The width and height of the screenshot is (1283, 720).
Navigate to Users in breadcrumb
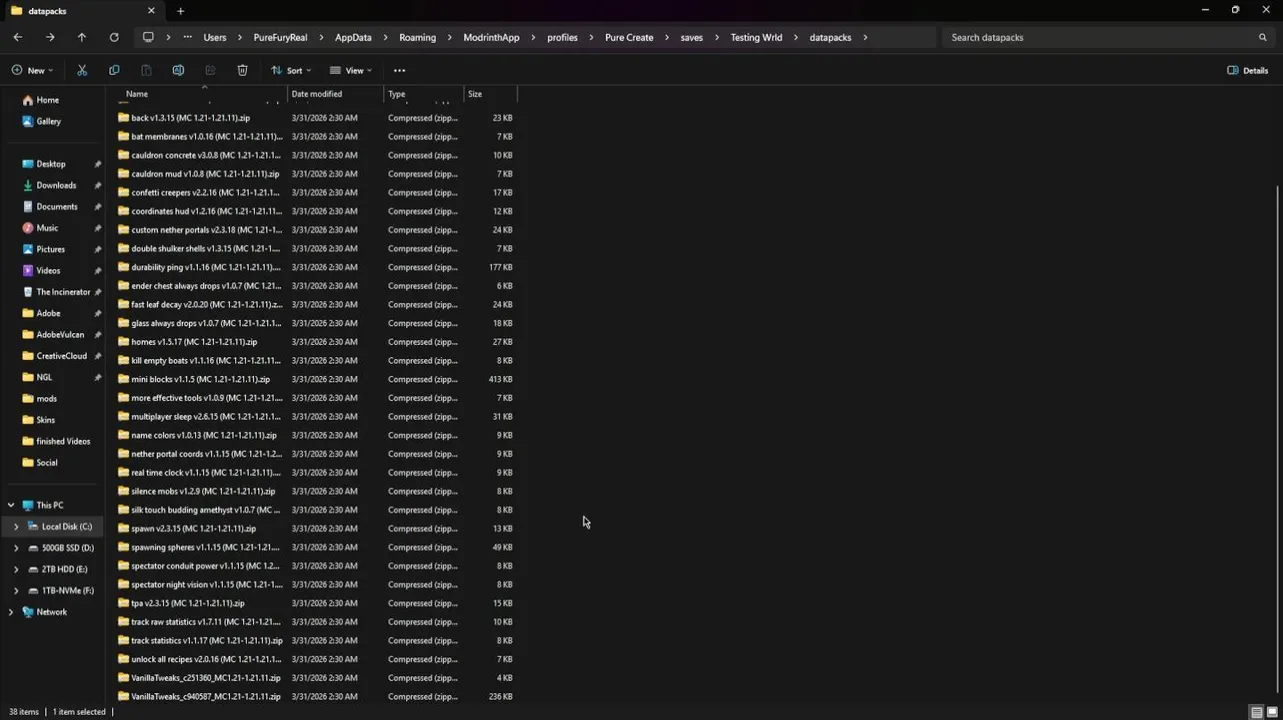point(215,37)
